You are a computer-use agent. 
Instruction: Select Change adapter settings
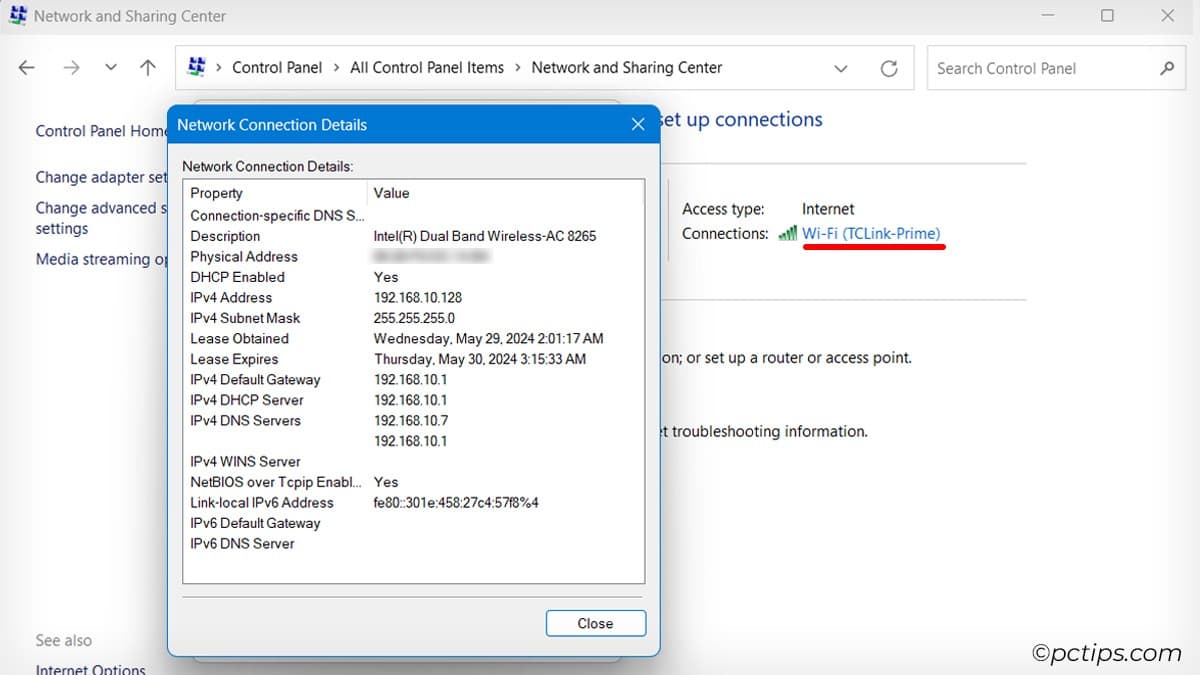100,177
